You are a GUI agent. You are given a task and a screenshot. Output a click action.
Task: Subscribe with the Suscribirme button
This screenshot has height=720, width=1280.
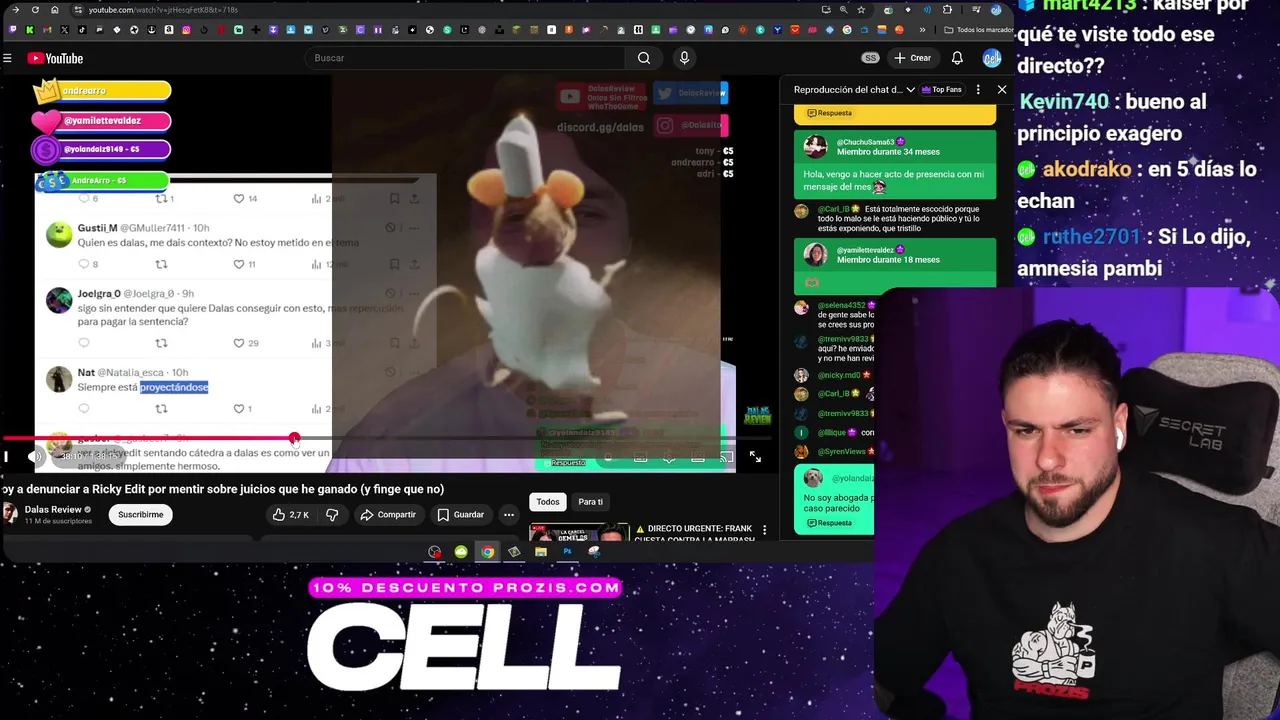click(141, 515)
